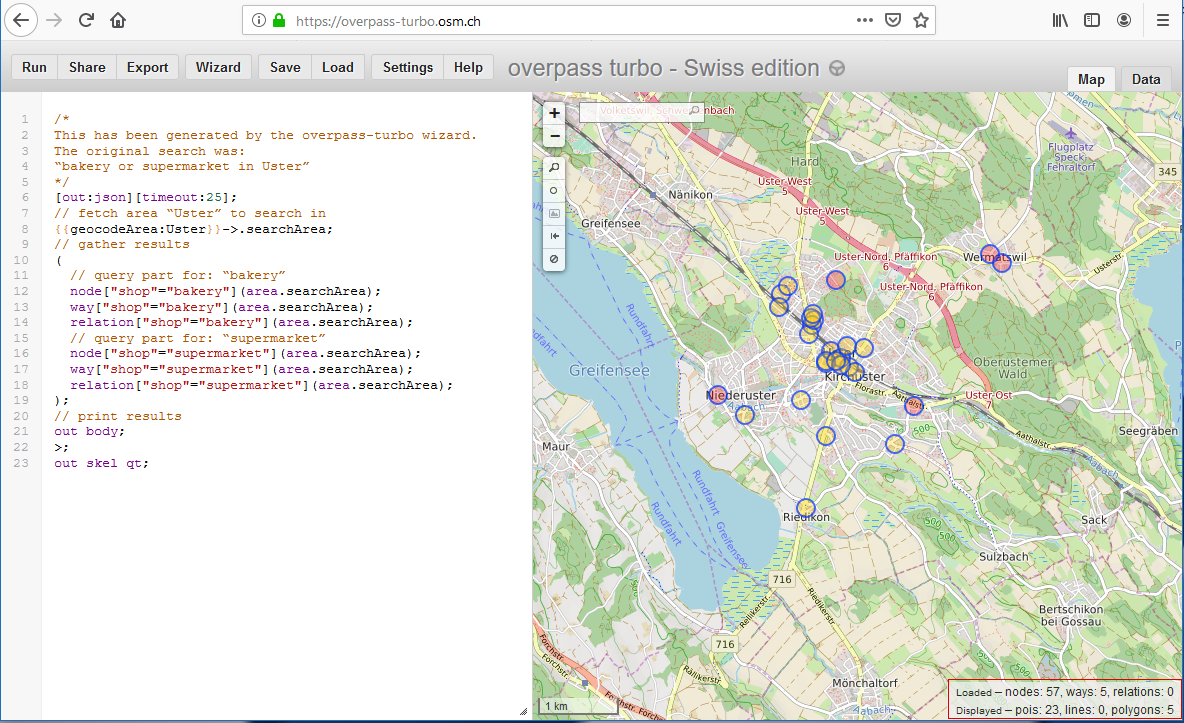
Task: Toggle fullscreen map image icon
Action: pyautogui.click(x=554, y=213)
